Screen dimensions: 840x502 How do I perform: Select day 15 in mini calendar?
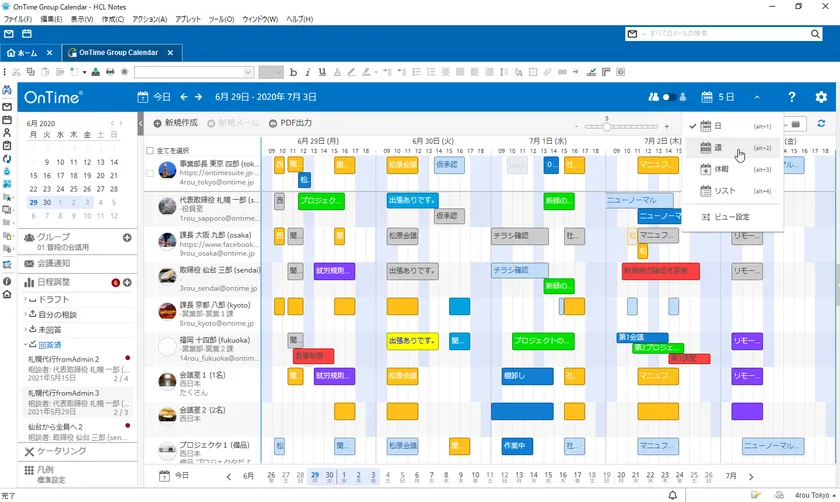pyautogui.click(x=33, y=175)
